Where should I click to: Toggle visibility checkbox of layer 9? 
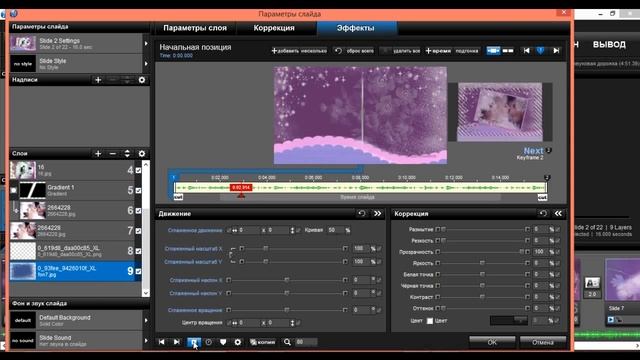tap(138, 271)
